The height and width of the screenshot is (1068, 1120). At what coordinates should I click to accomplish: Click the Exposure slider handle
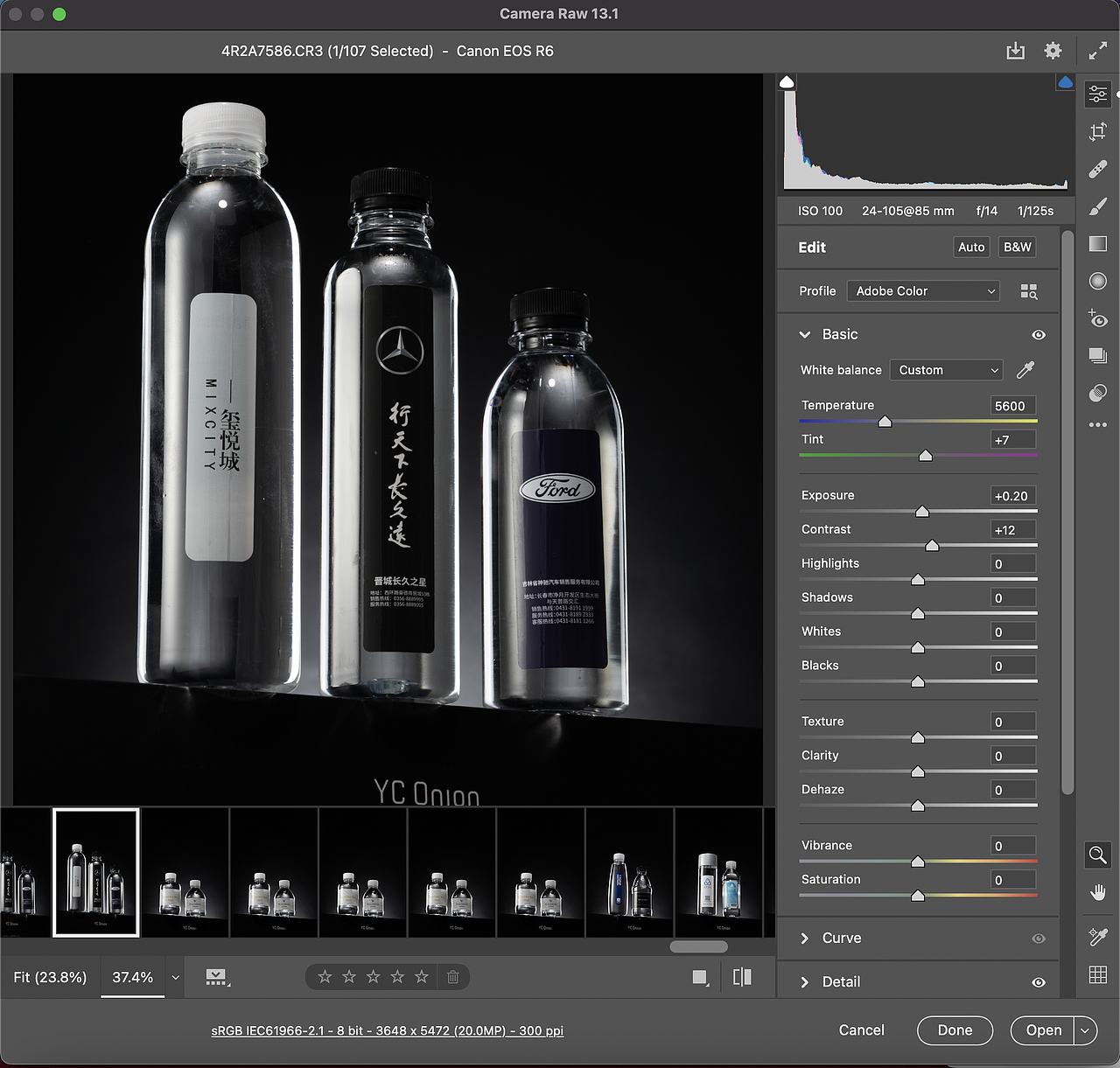tap(922, 512)
